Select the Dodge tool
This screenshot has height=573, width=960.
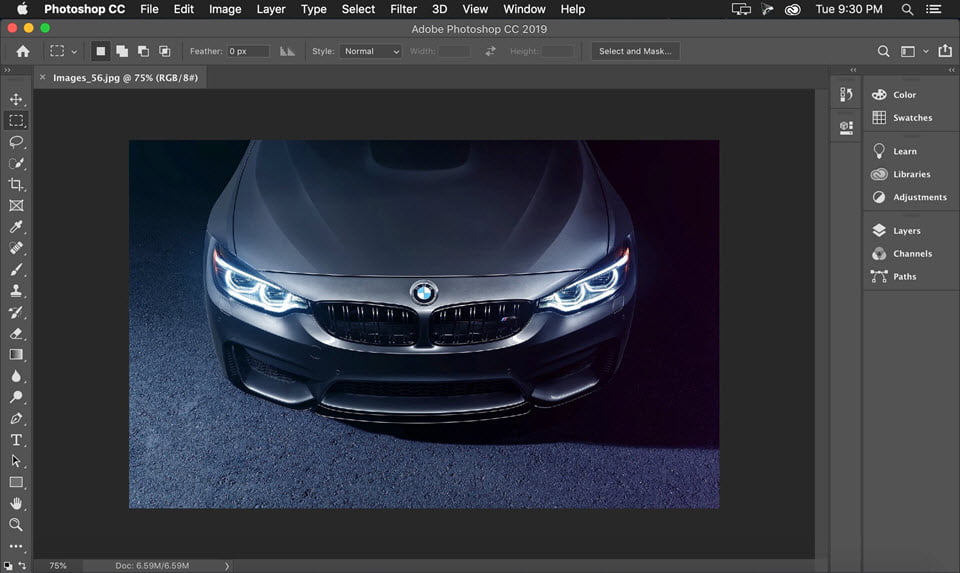[x=16, y=397]
